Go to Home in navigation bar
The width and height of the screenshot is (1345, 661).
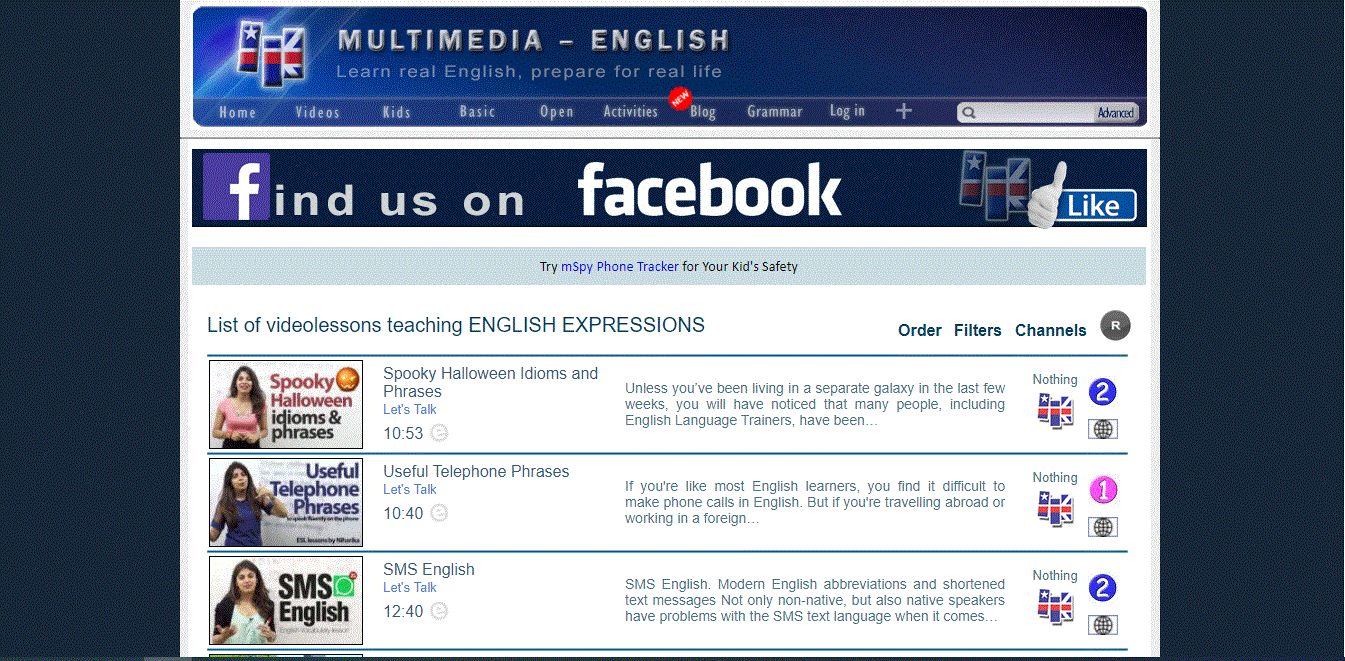[238, 112]
